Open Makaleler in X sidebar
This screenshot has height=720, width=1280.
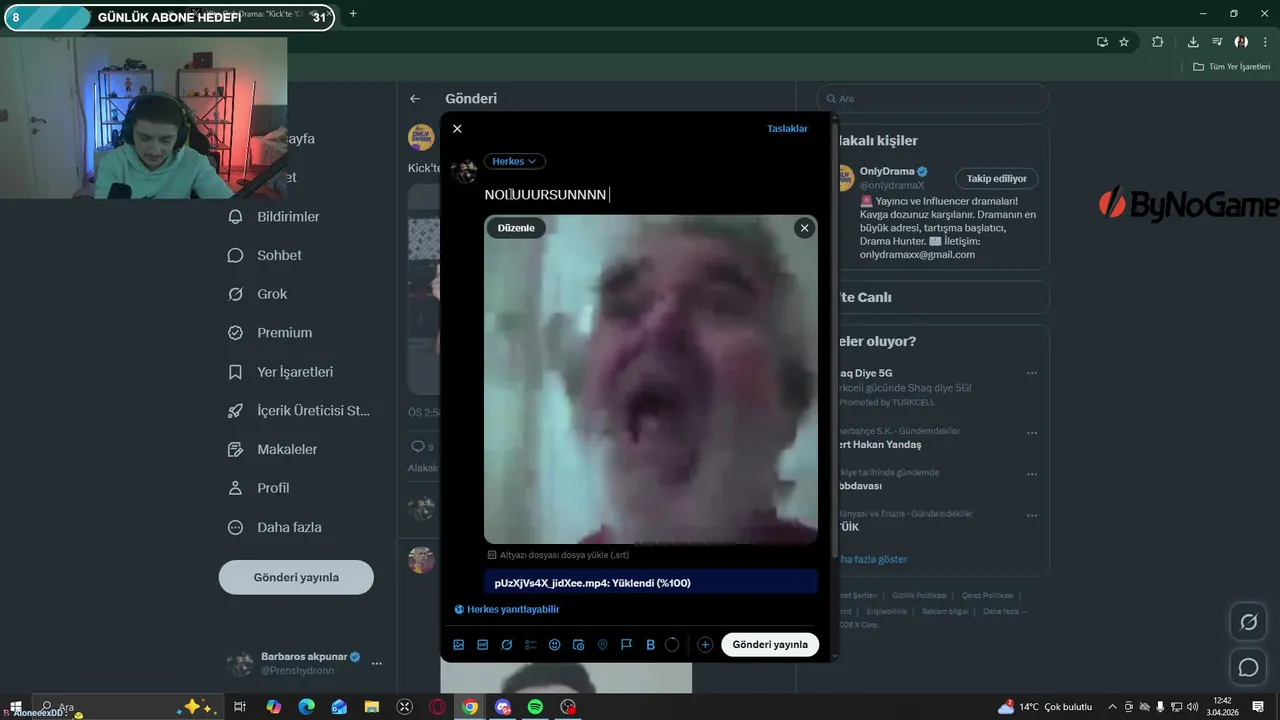[274, 450]
